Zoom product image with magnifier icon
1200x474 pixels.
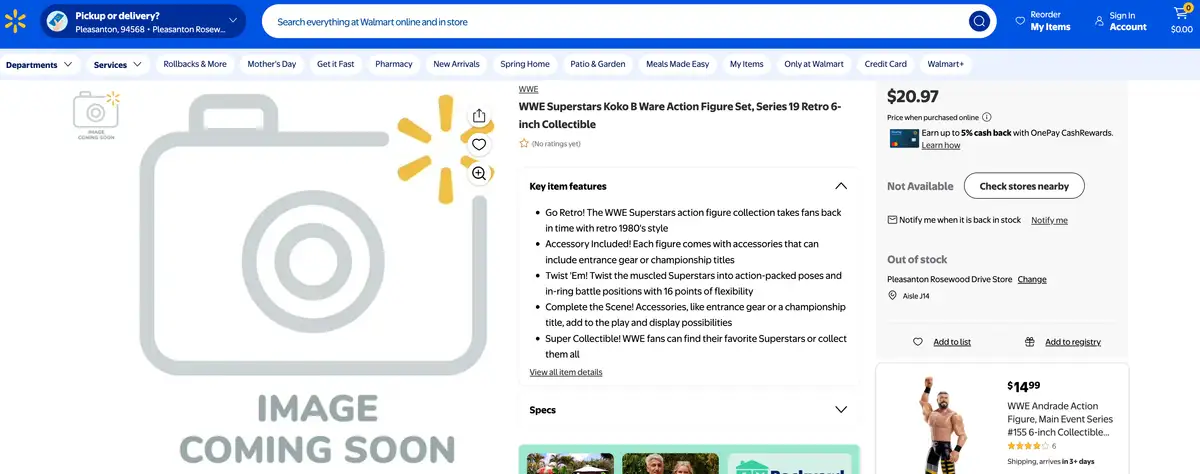tap(479, 174)
